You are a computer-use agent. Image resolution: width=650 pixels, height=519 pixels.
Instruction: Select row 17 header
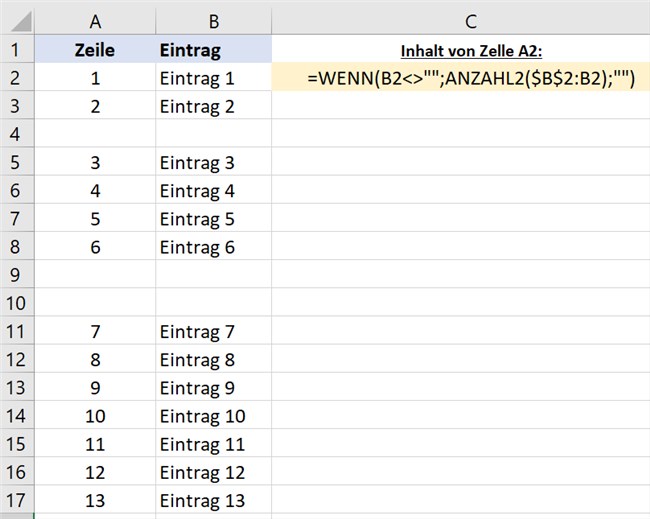17,500
